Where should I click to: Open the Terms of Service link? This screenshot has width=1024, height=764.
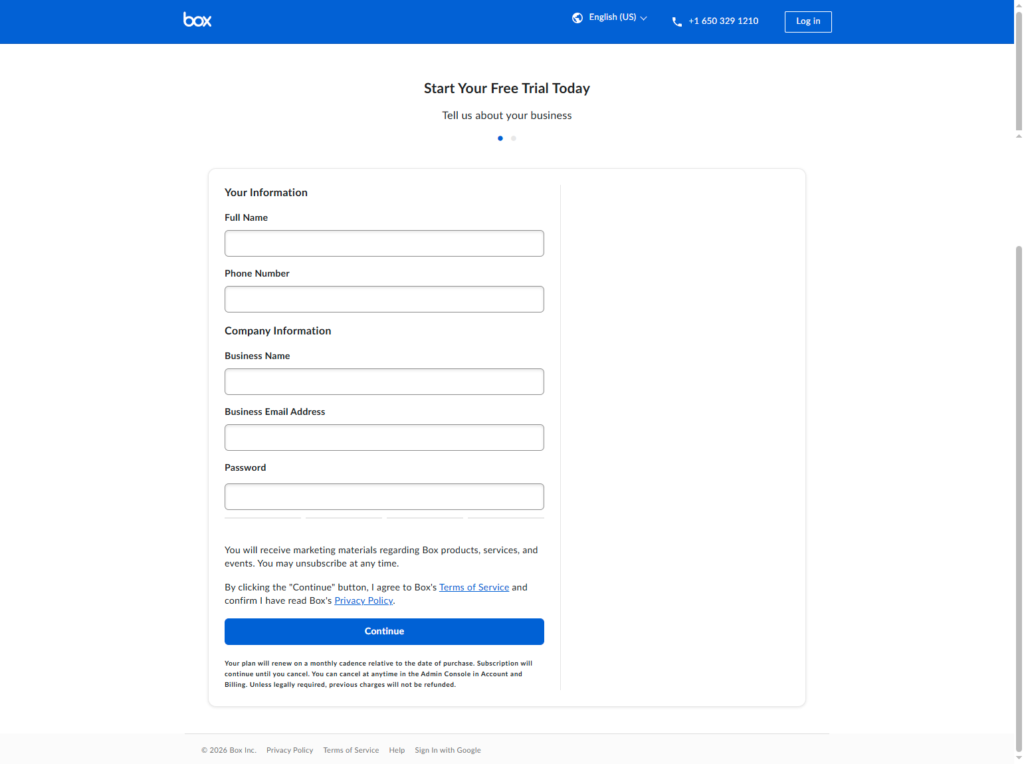click(474, 587)
